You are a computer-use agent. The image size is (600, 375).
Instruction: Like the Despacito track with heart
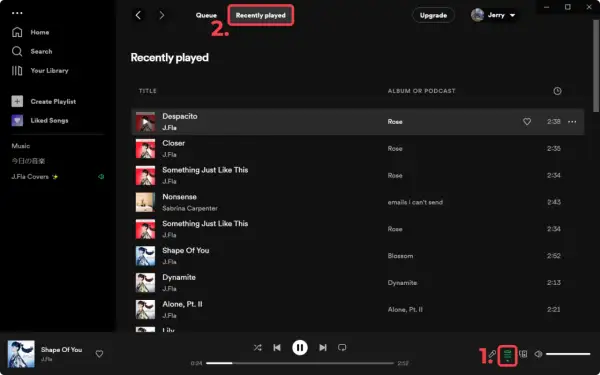527,122
